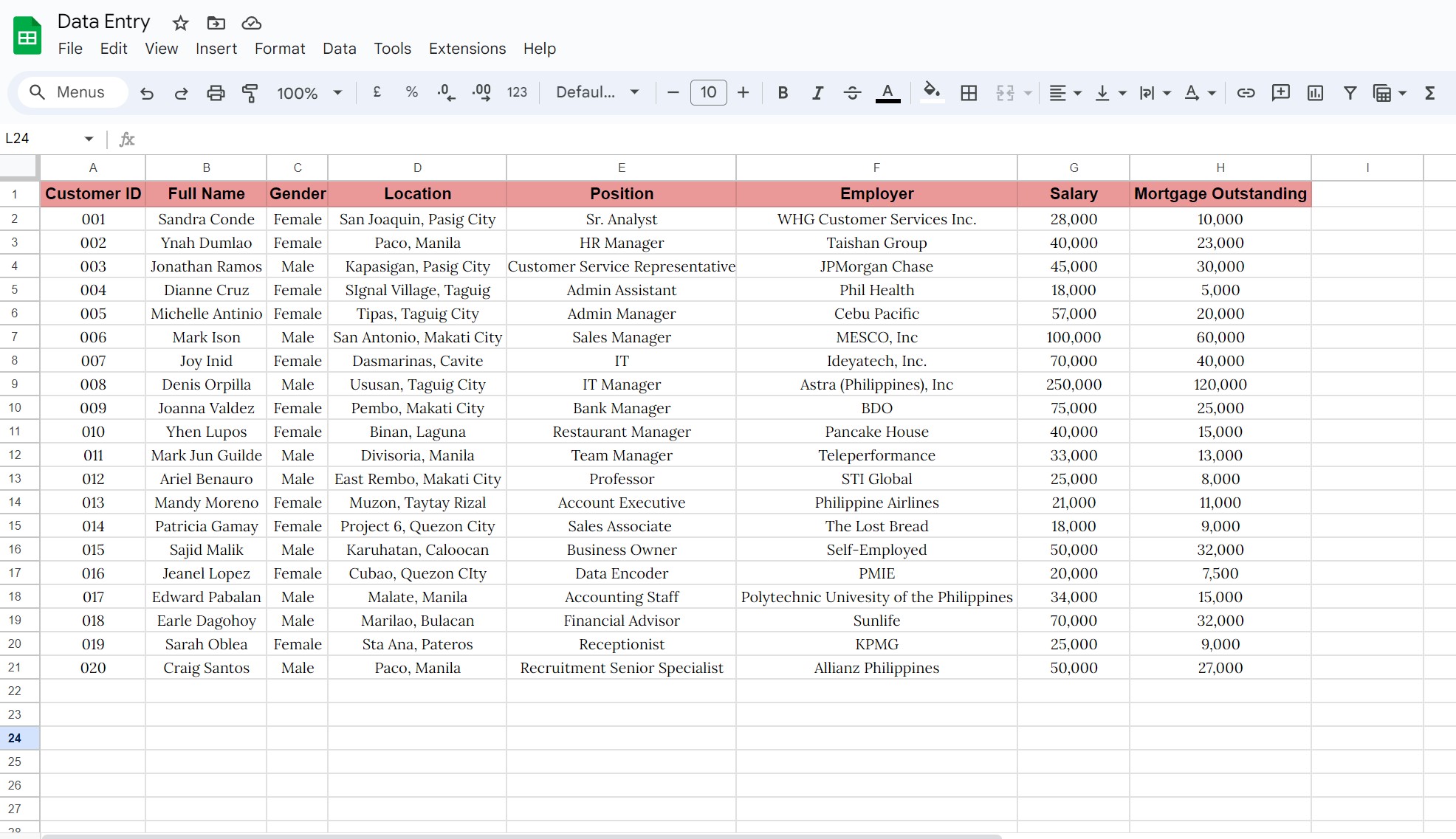Toggle strikethrough formatting
Viewport: 1456px width, 839px height.
pos(852,93)
